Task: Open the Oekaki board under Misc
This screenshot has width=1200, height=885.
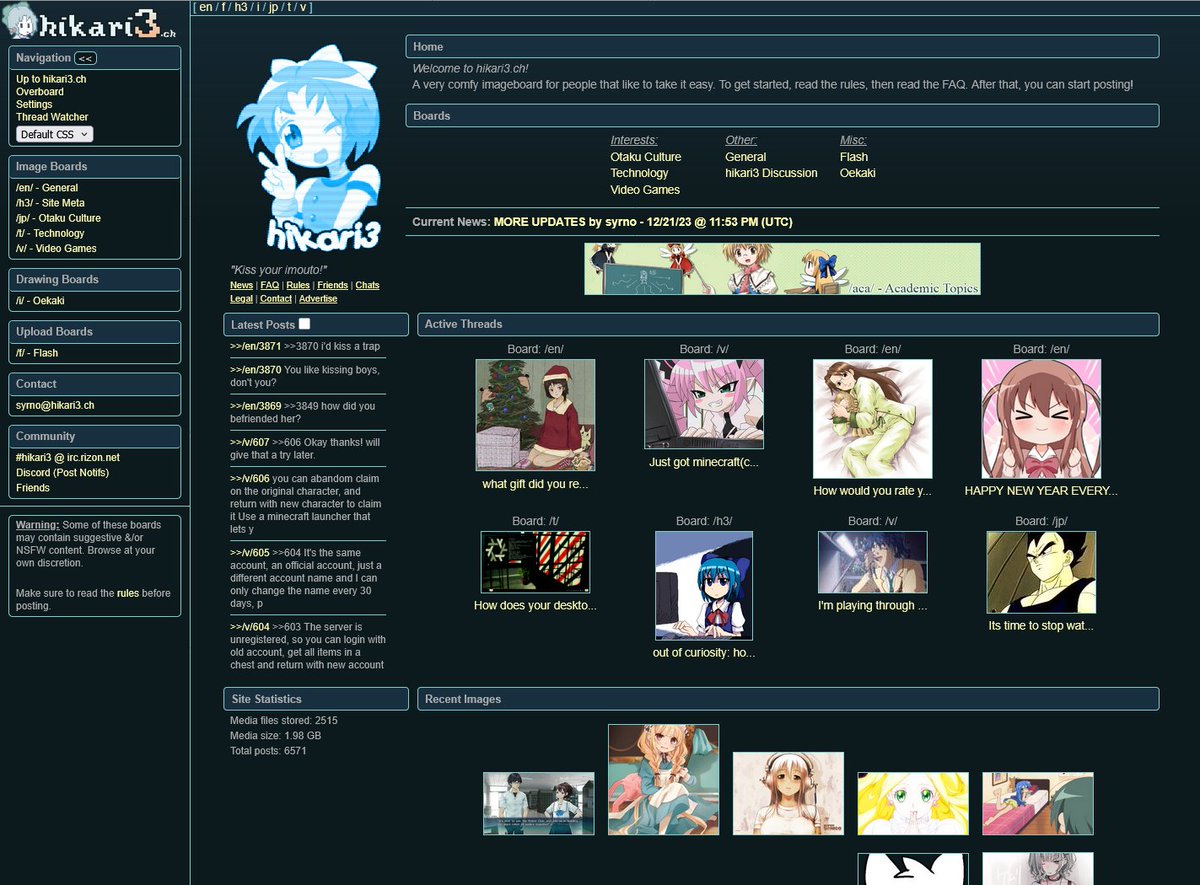Action: 857,173
